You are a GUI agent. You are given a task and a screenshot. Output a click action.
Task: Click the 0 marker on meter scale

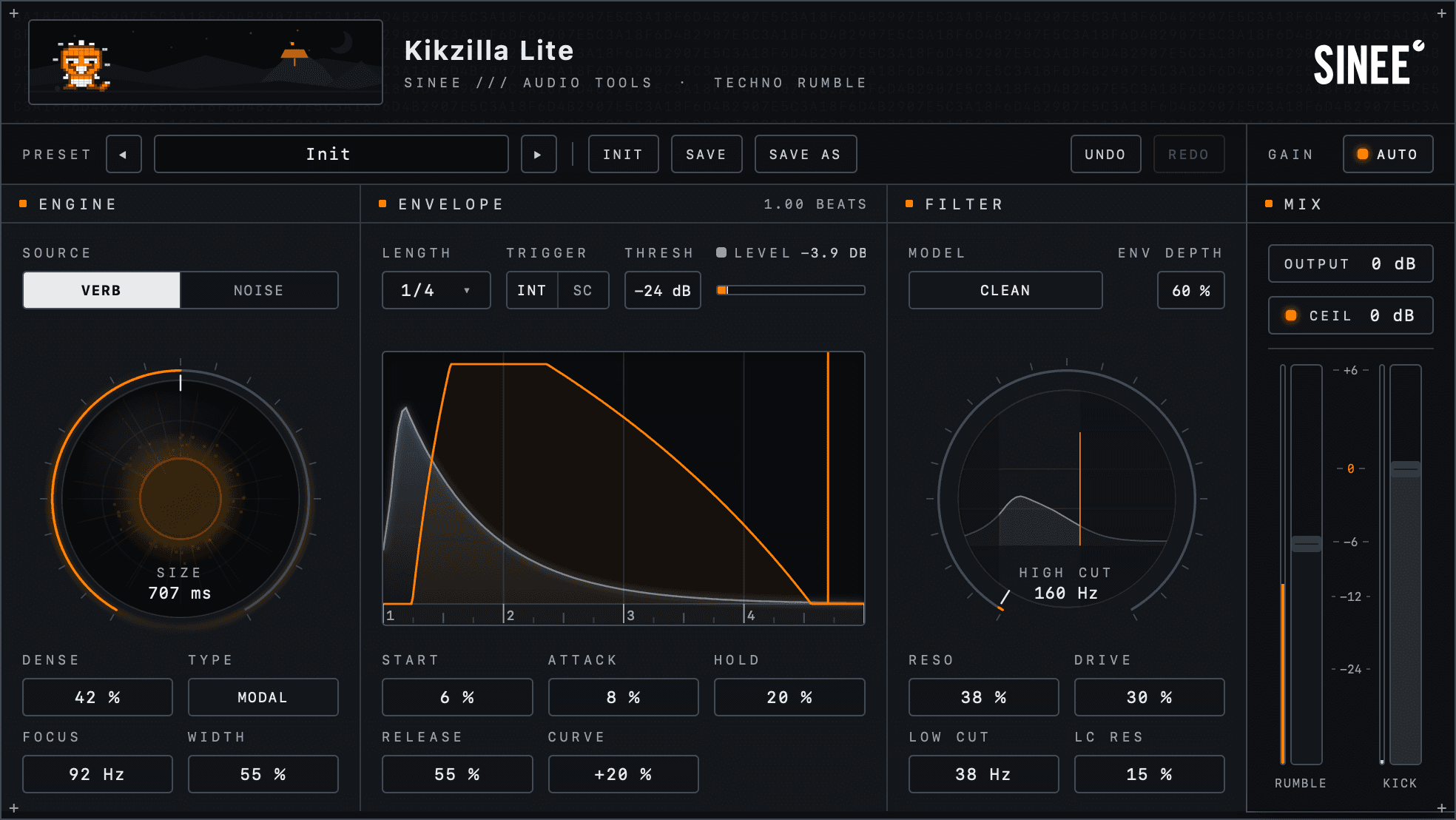[x=1351, y=468]
